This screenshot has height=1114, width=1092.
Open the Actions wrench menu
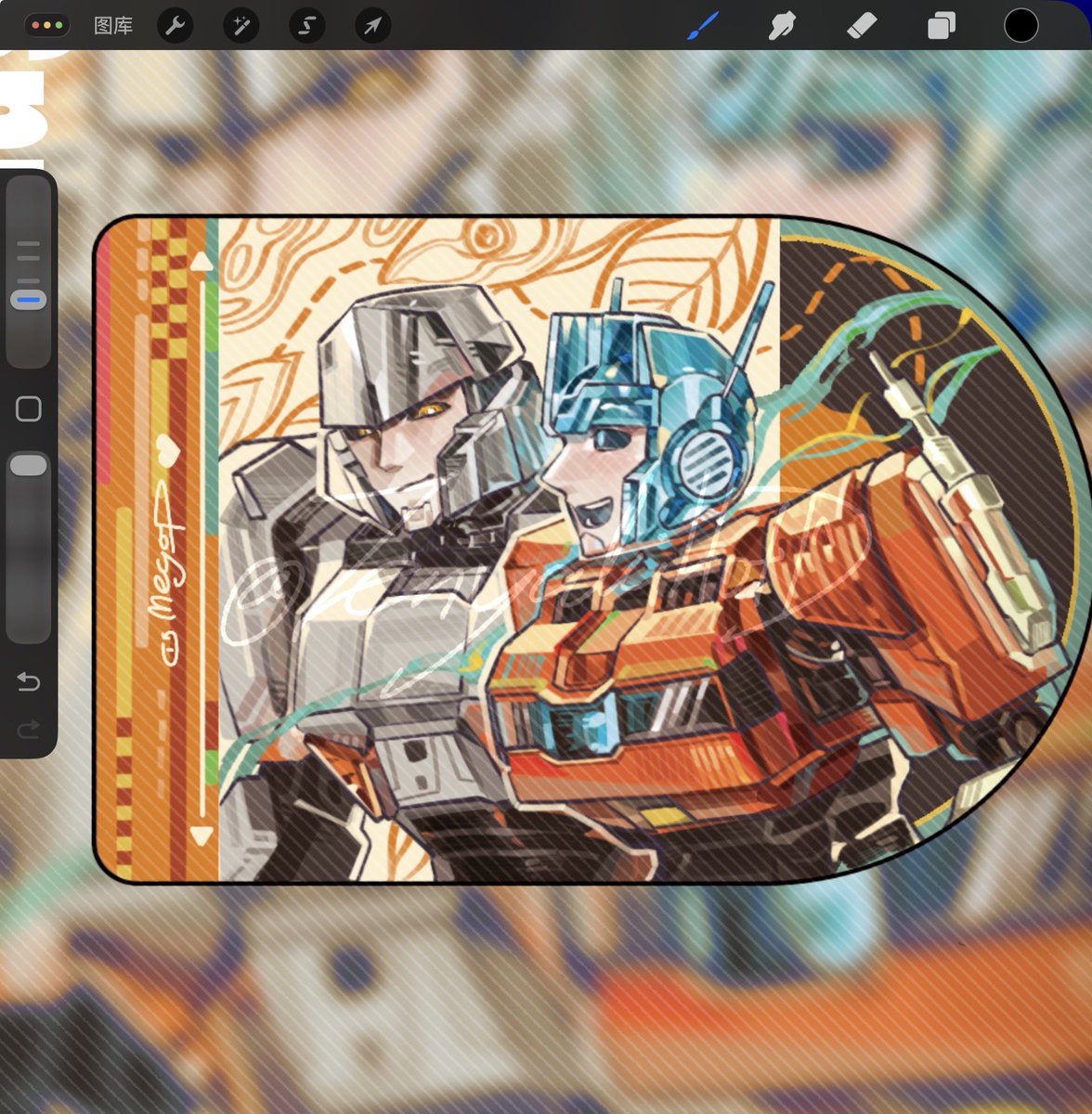coord(175,26)
